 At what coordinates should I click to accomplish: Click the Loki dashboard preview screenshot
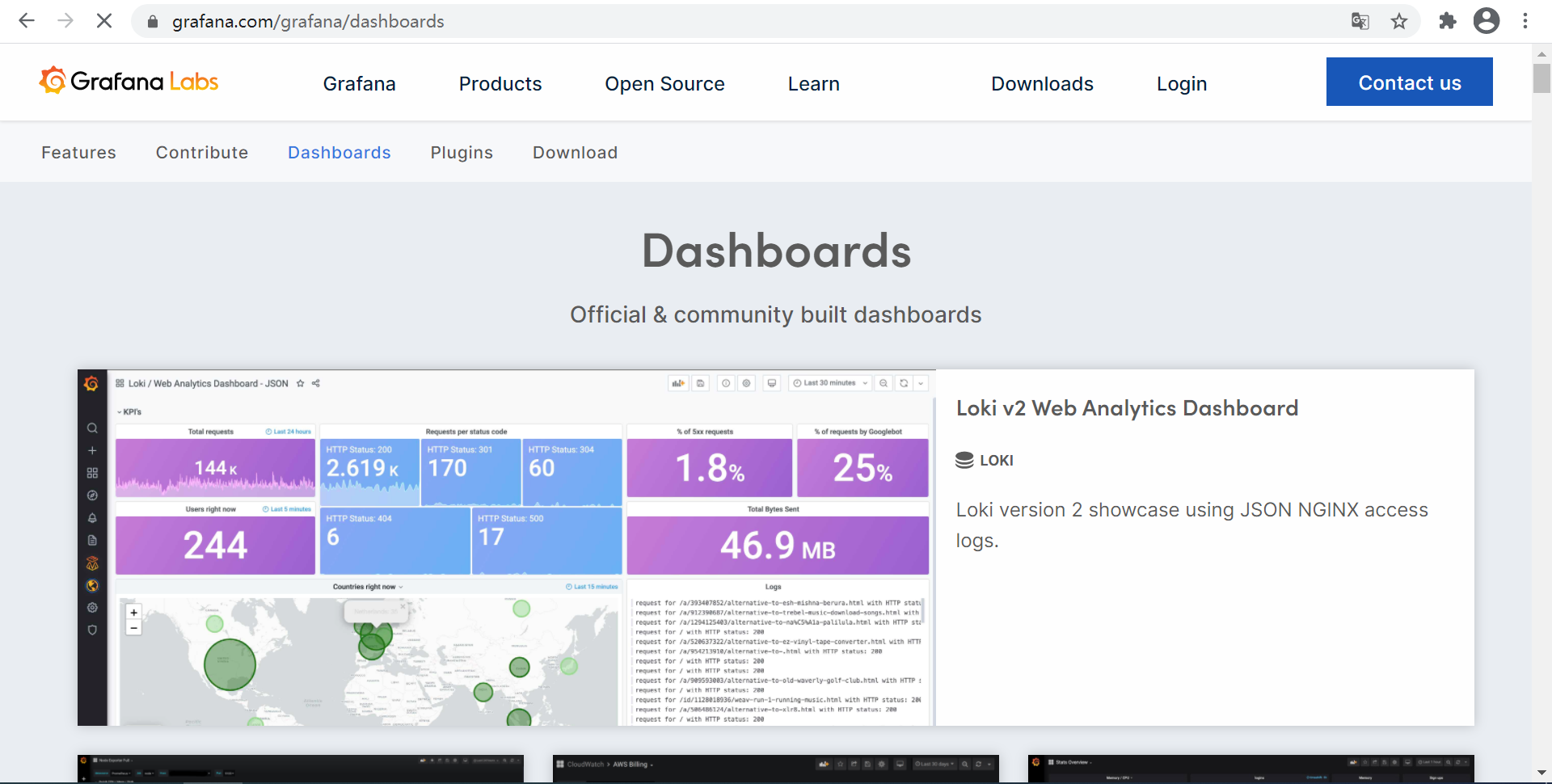tap(506, 547)
